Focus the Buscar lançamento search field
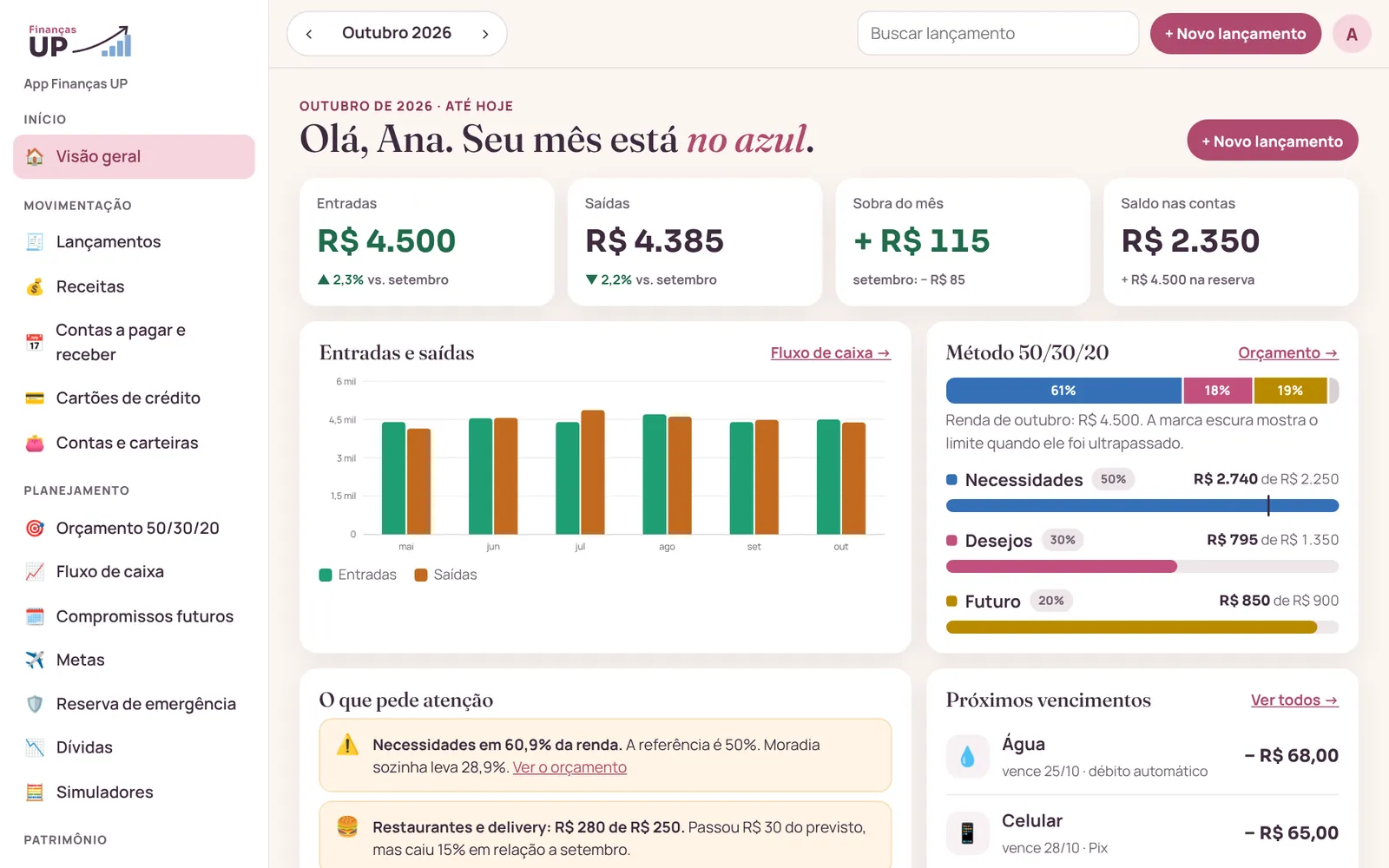1389x868 pixels. [x=998, y=34]
